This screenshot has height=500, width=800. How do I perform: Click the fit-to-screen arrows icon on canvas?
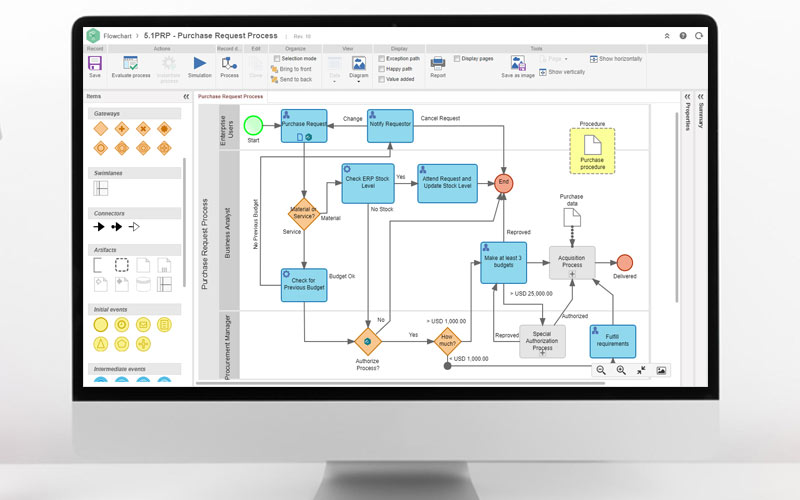(x=641, y=370)
